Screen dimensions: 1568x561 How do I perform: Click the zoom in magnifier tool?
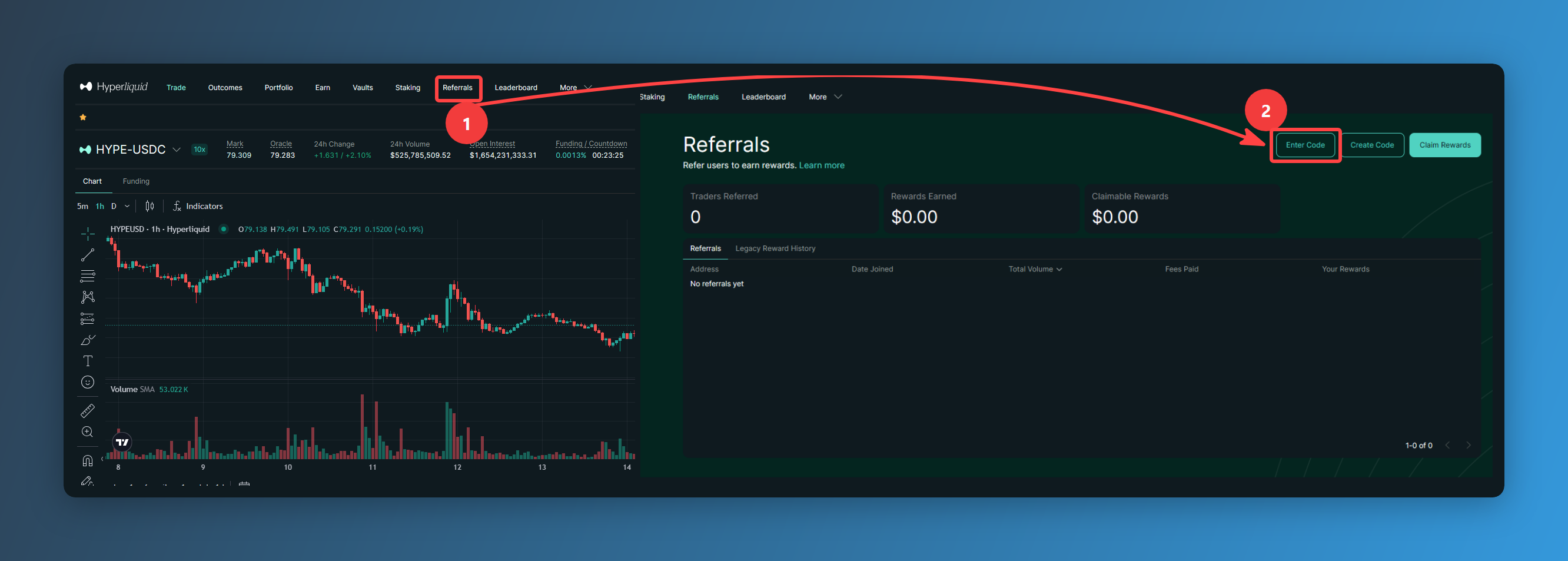point(88,432)
